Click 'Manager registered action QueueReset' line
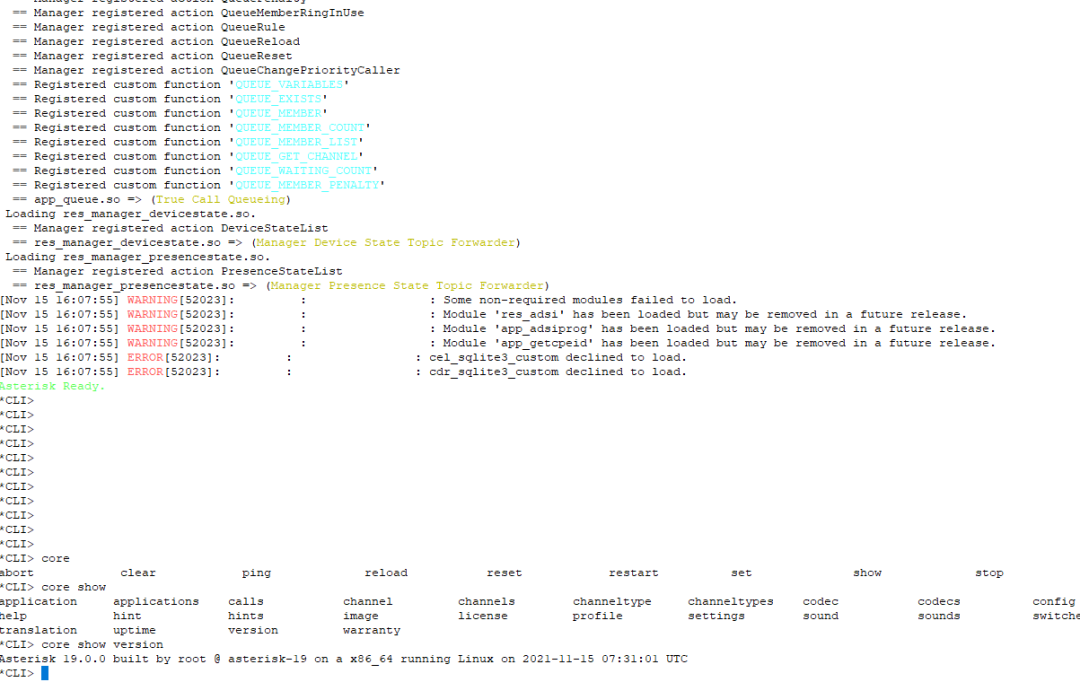Screen dimensions: 1080x682 (x=152, y=56)
